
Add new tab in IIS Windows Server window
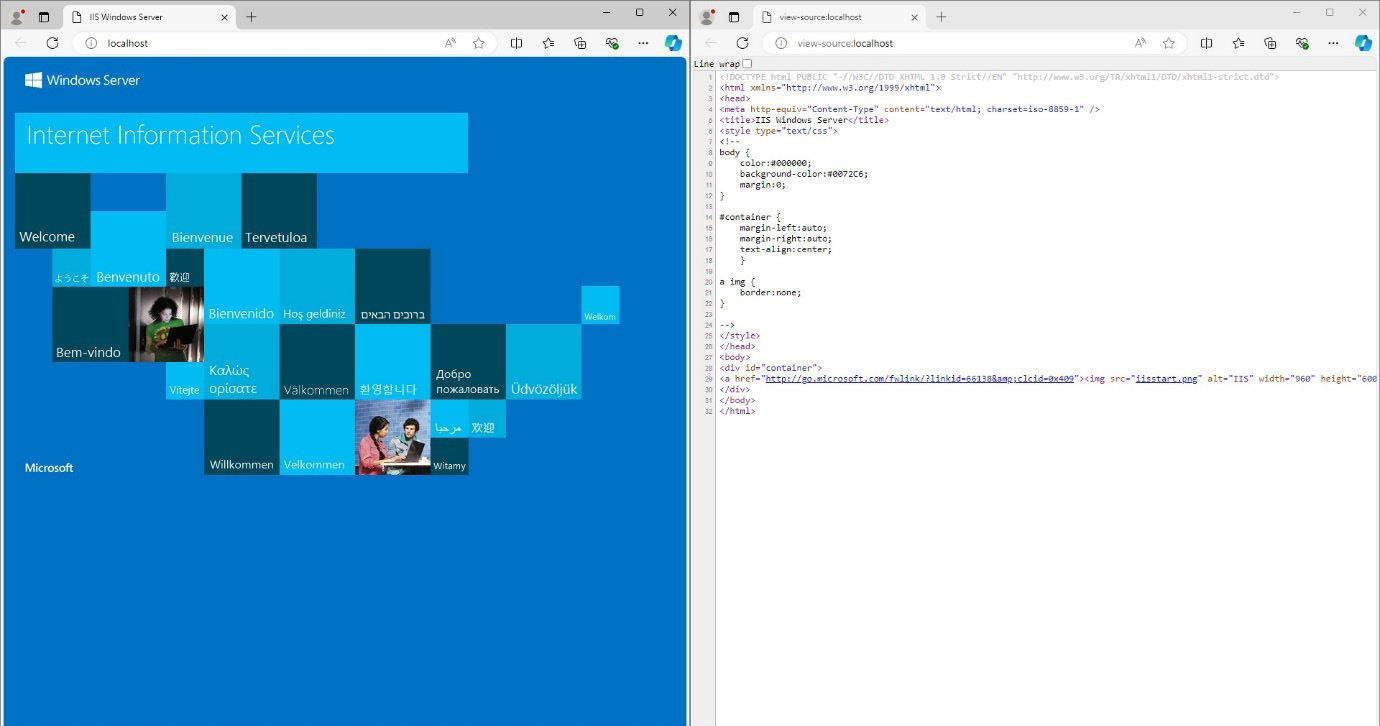pyautogui.click(x=251, y=17)
